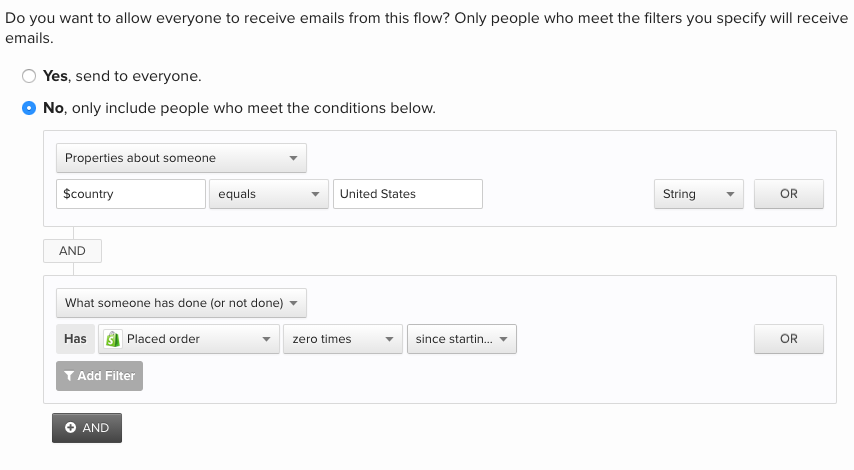The height and width of the screenshot is (470, 854).
Task: Change the 'zero times' frequency dropdown
Action: (x=342, y=339)
